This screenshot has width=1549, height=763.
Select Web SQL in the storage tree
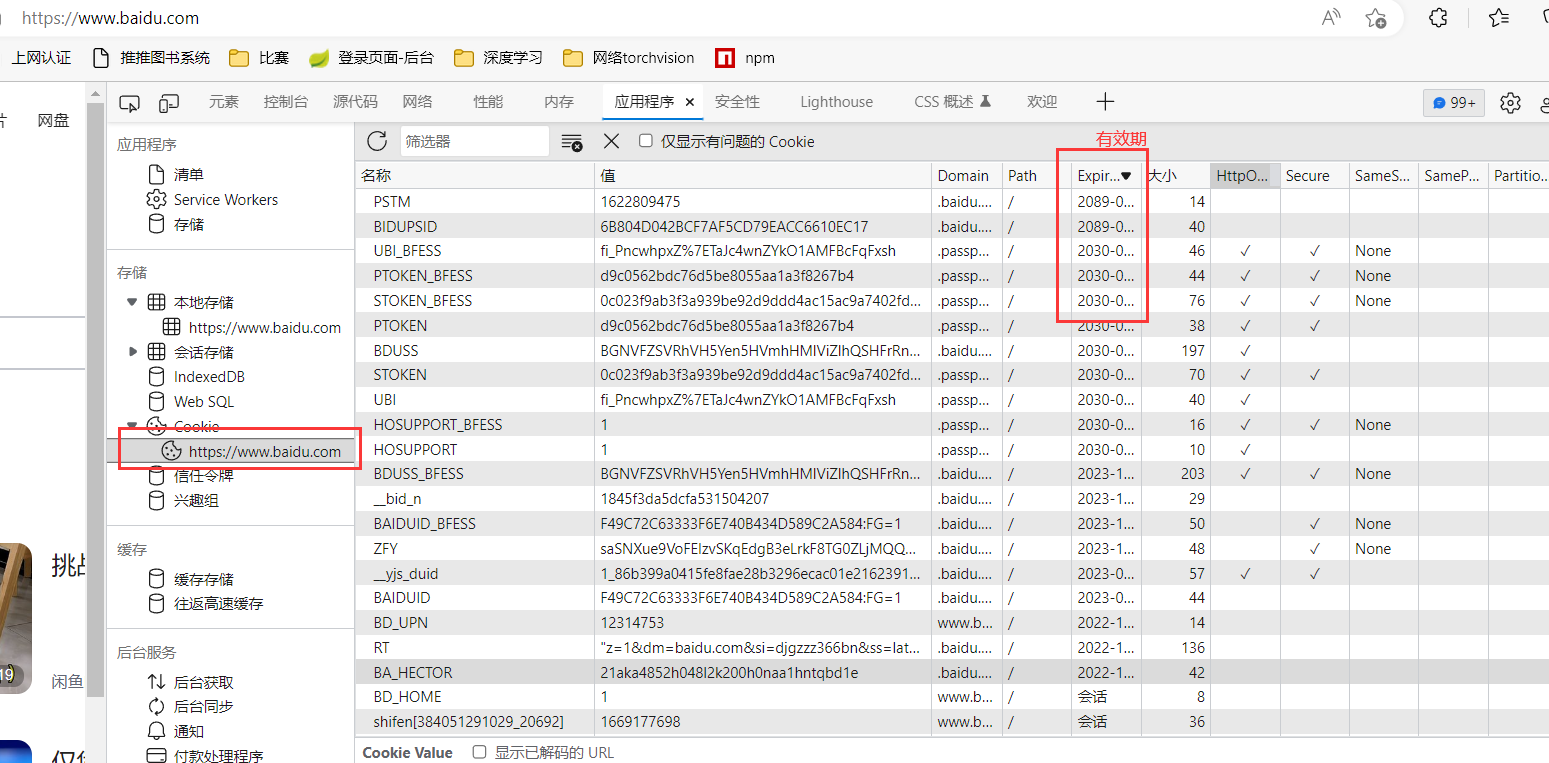[203, 401]
